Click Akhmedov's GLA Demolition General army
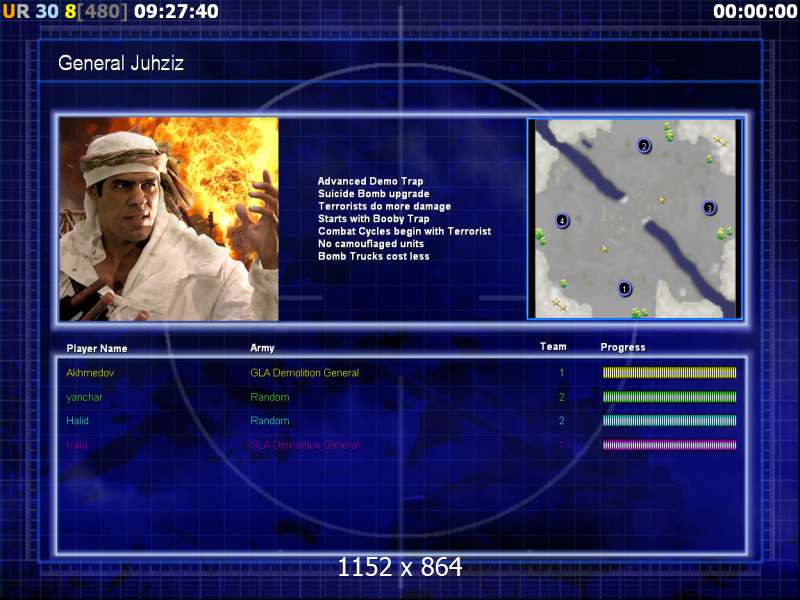 point(305,373)
